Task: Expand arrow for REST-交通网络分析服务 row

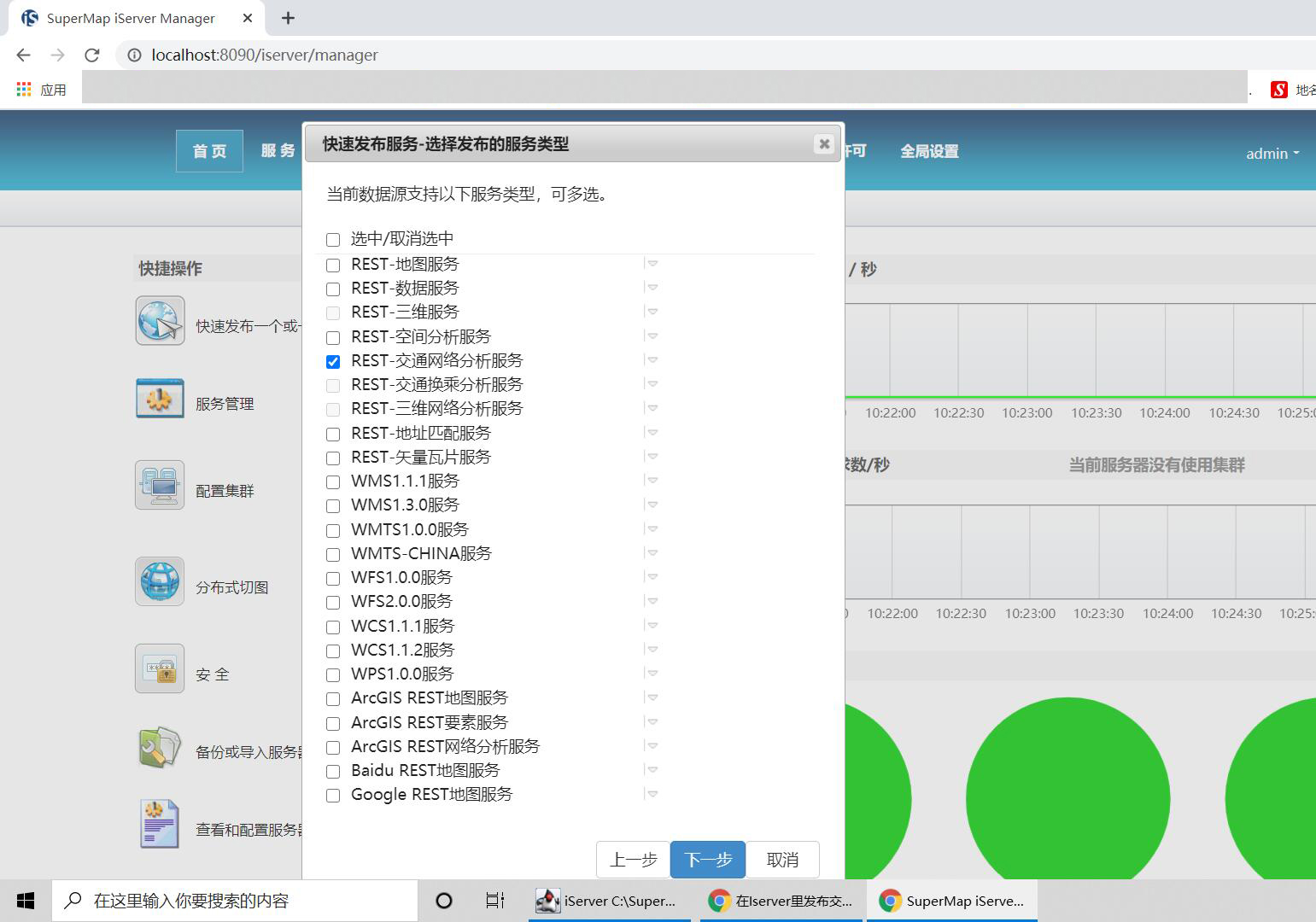Action: pyautogui.click(x=652, y=360)
